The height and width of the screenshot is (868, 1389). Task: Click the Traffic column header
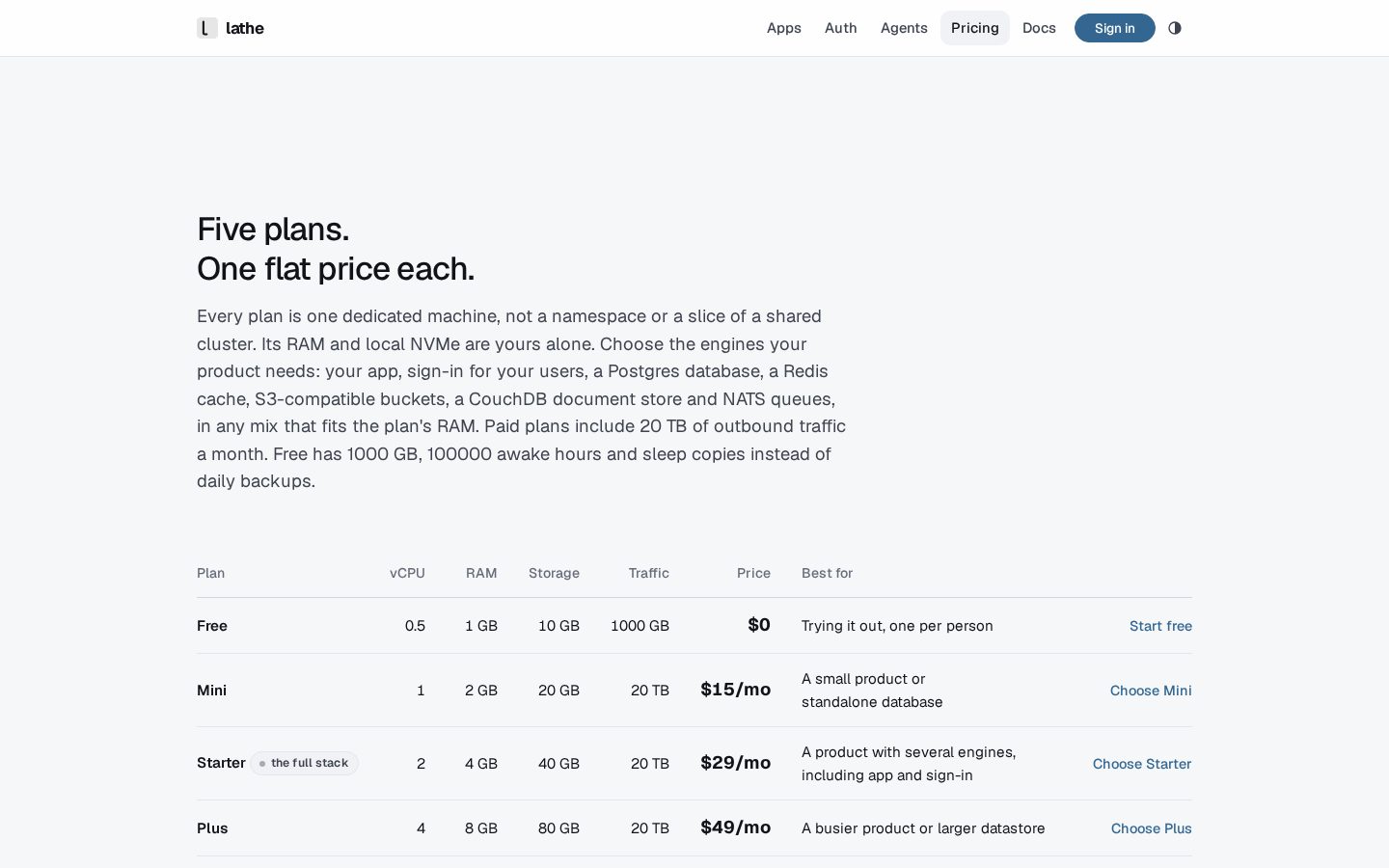[649, 573]
